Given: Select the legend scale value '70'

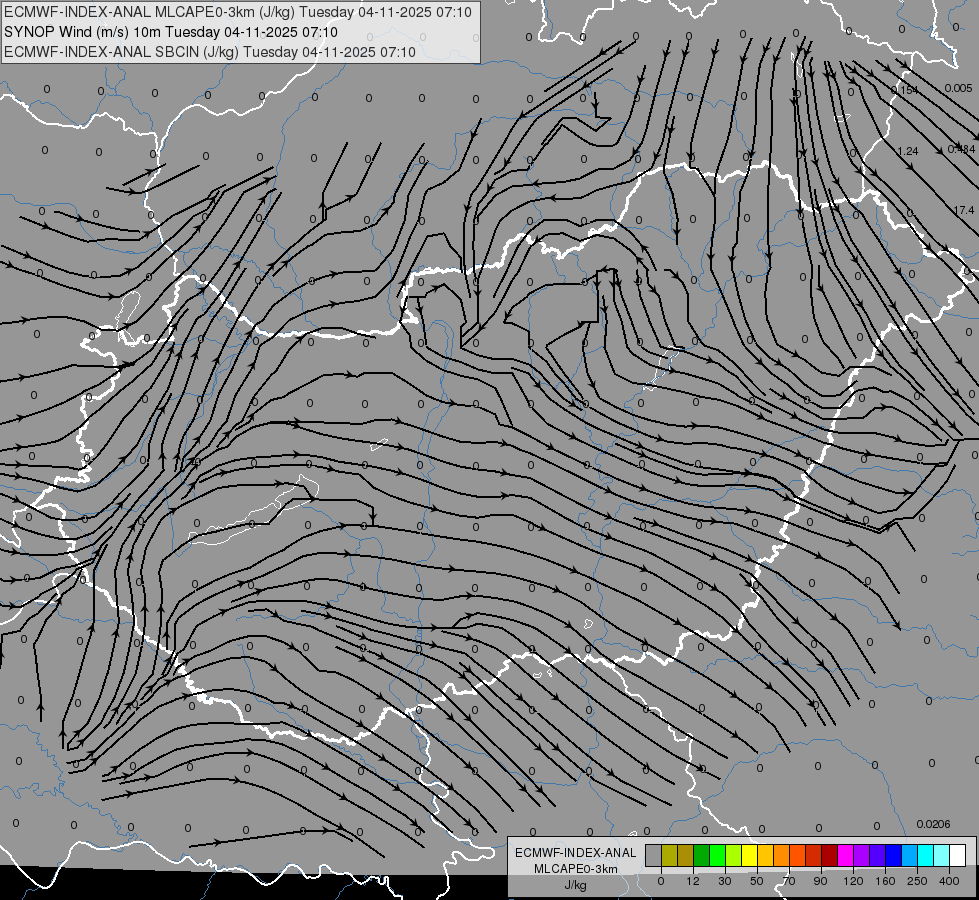Looking at the screenshot, I should (789, 881).
